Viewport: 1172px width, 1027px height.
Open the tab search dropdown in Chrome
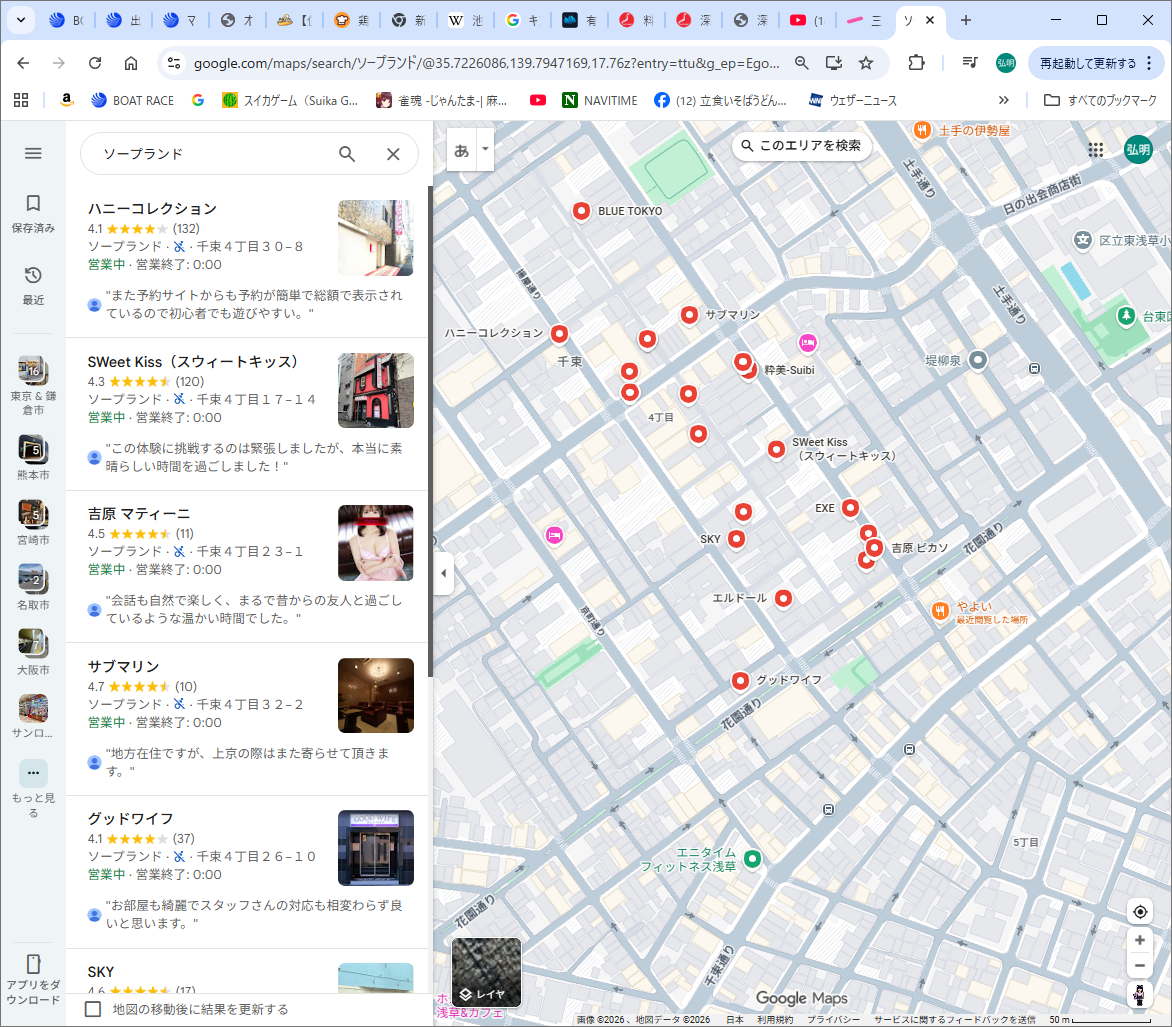point(21,20)
